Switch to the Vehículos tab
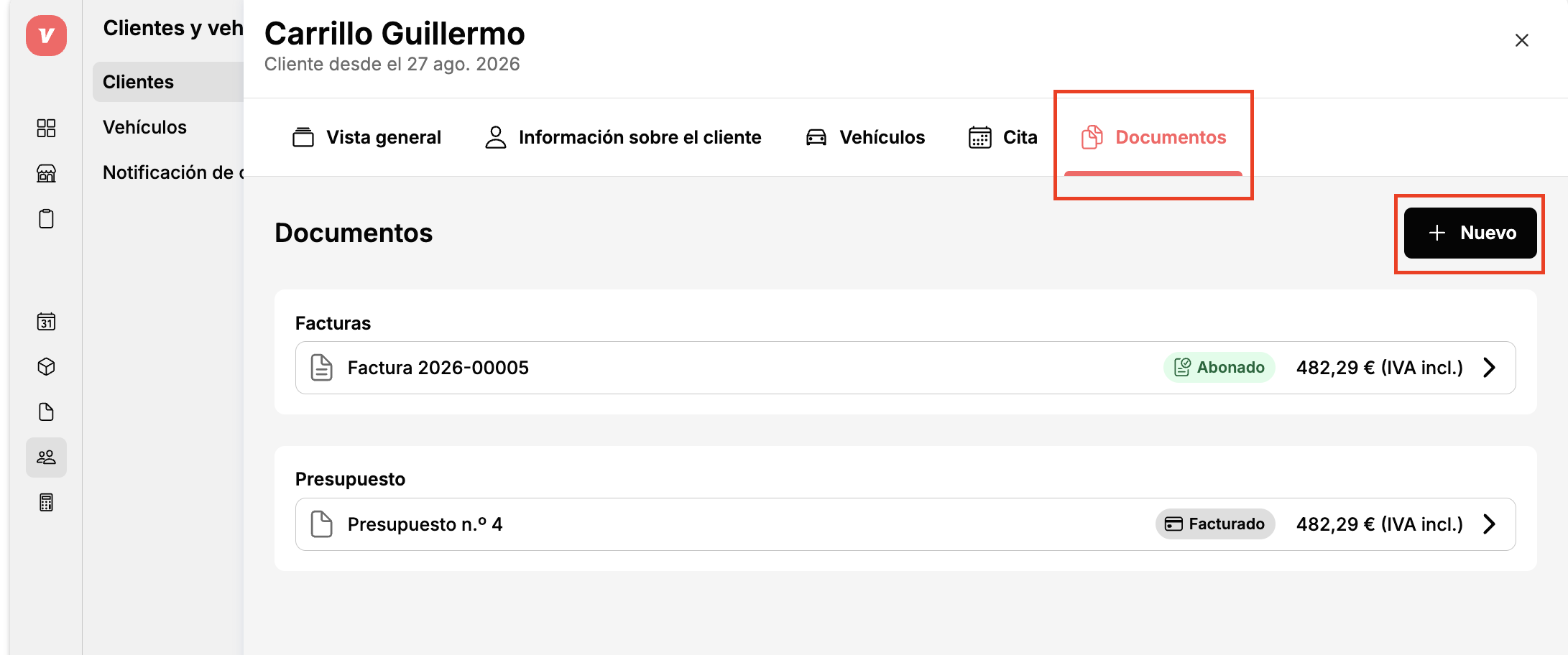Image resolution: width=1568 pixels, height=655 pixels. [865, 137]
